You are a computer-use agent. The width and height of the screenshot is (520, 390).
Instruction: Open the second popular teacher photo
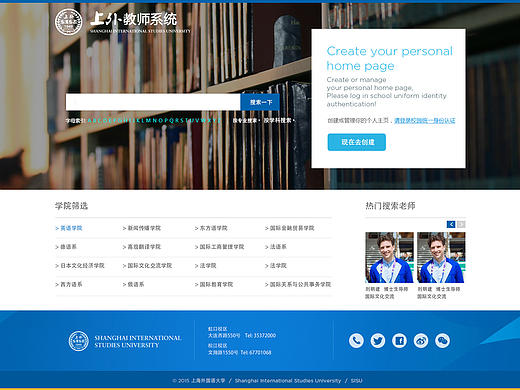441,258
